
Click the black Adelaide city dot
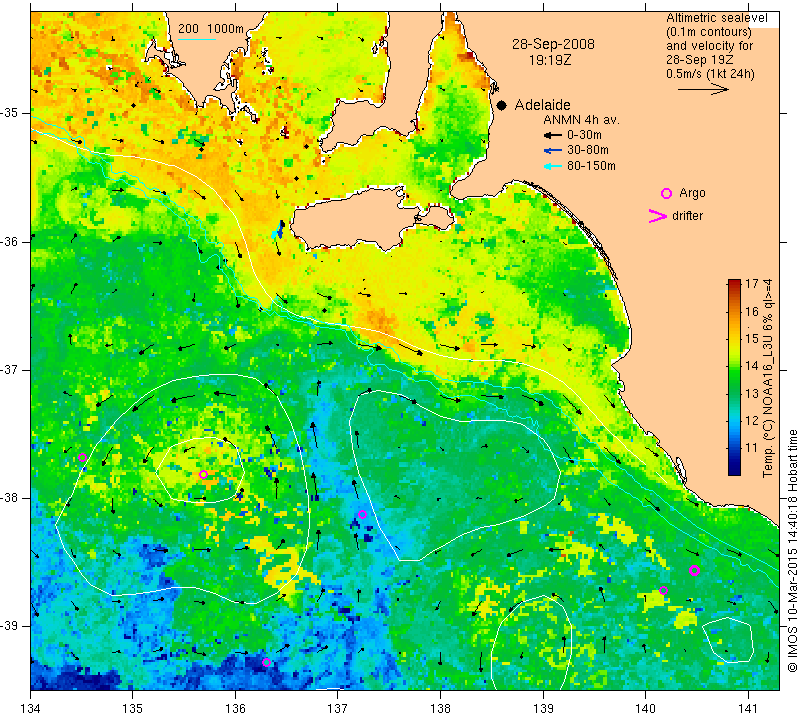click(502, 105)
